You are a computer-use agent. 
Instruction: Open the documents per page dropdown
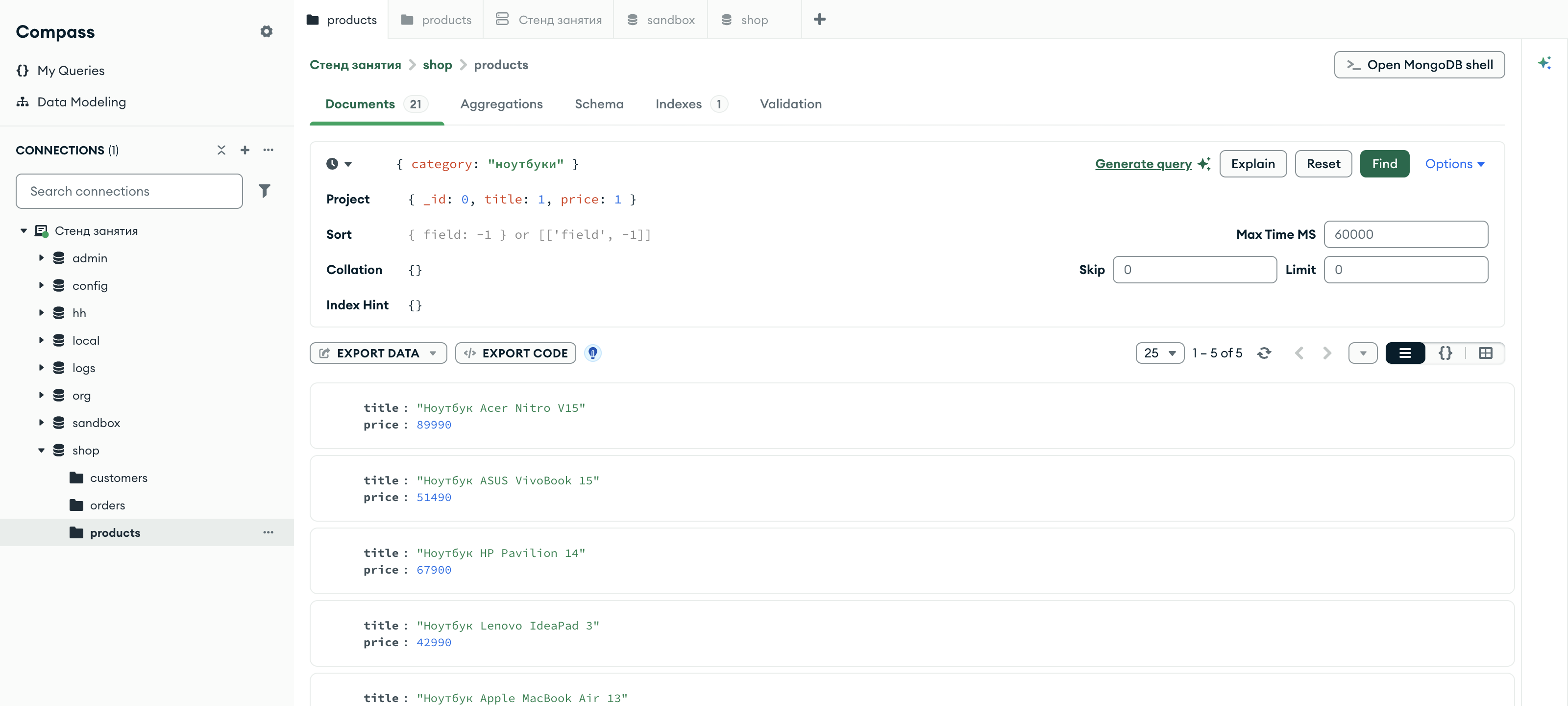1159,353
